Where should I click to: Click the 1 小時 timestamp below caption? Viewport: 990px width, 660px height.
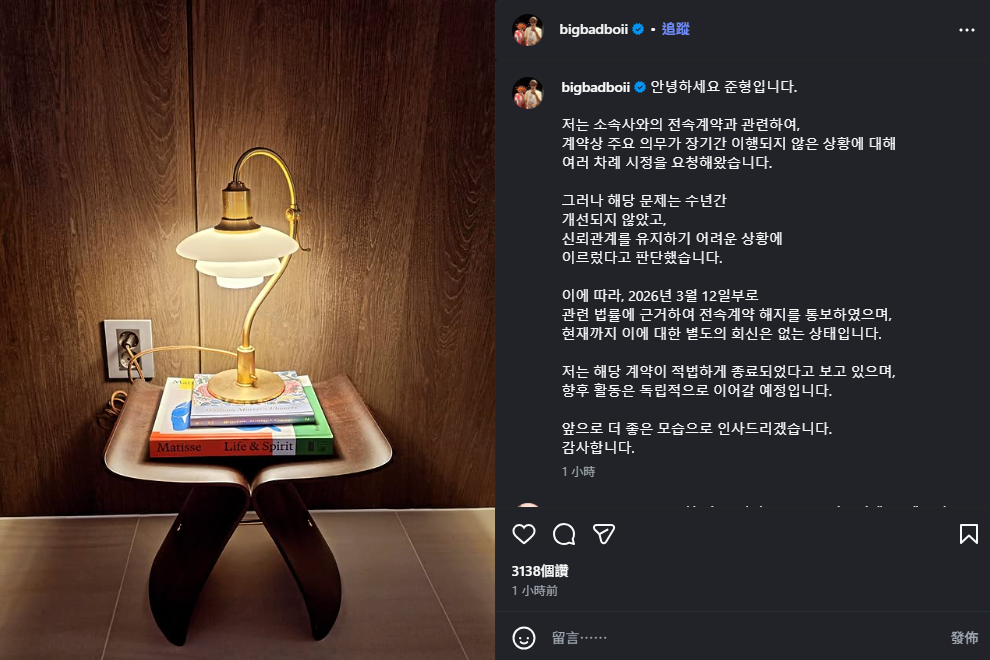pos(578,472)
